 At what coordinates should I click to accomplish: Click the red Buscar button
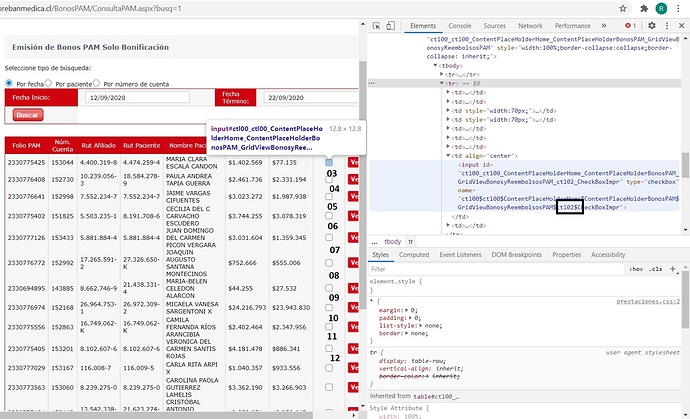[28, 115]
